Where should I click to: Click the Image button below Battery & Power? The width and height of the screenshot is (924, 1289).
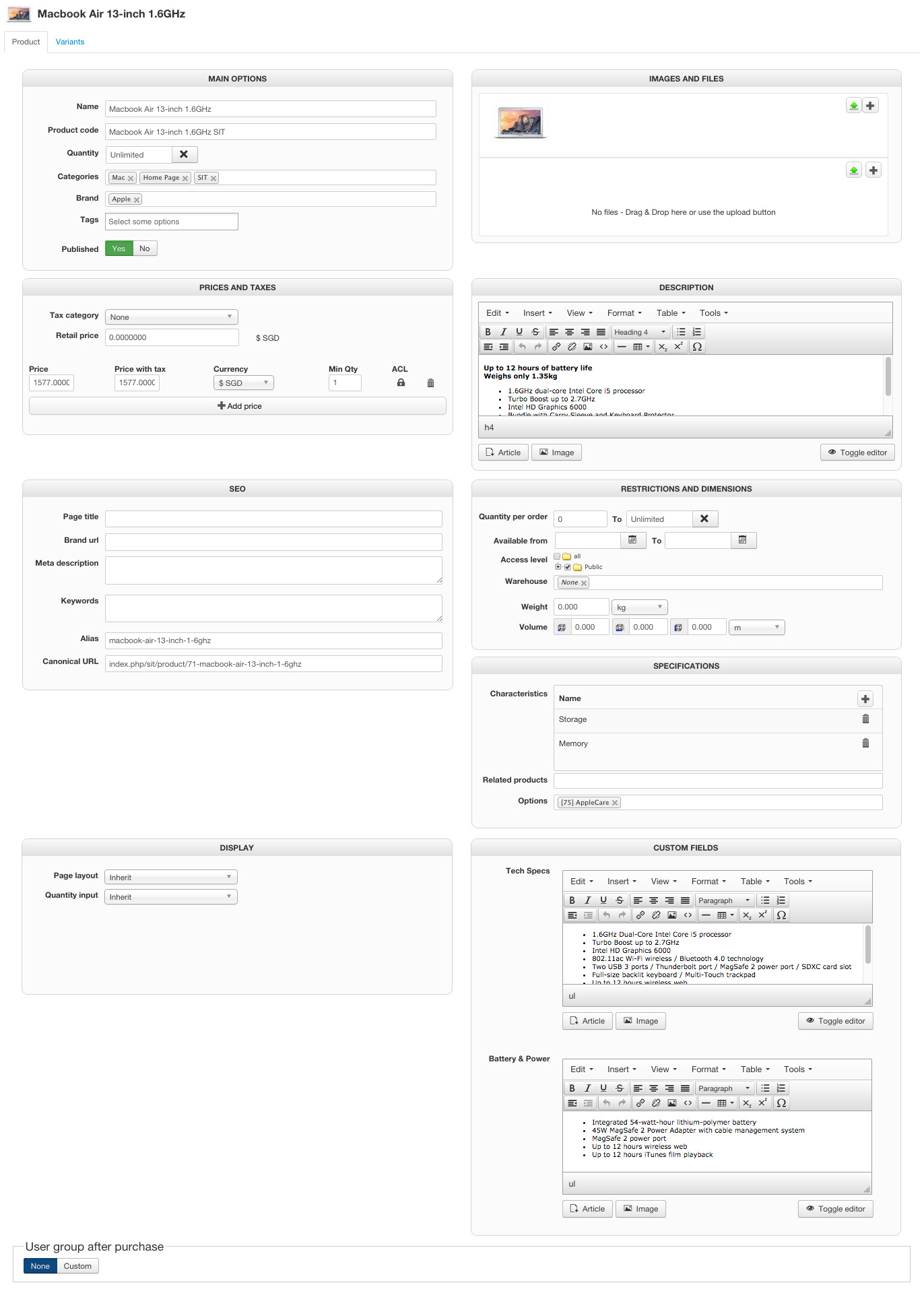point(641,1209)
